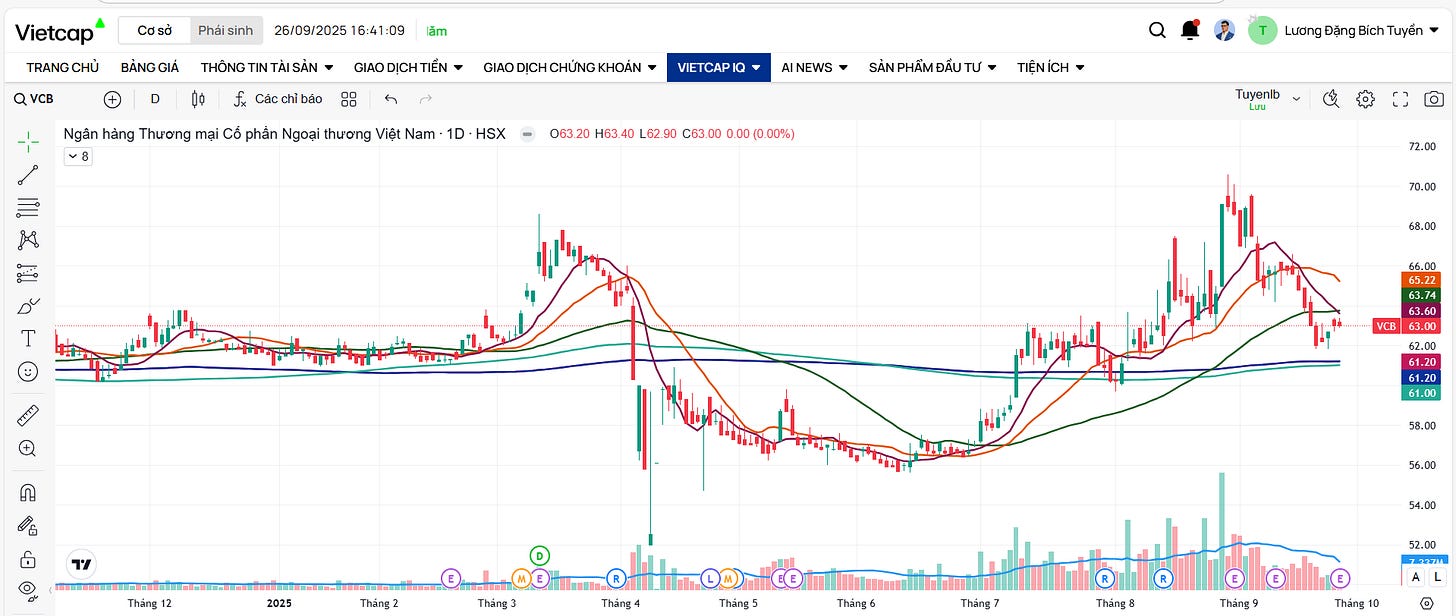Select the brush drawing tool
The width and height of the screenshot is (1456, 616).
(x=28, y=305)
